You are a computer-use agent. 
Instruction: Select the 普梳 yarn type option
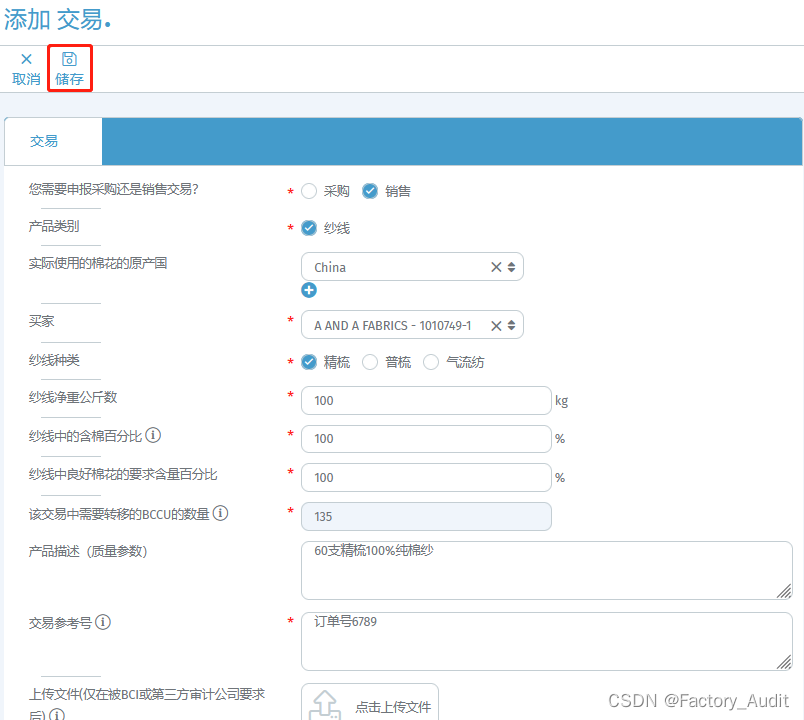click(x=370, y=361)
